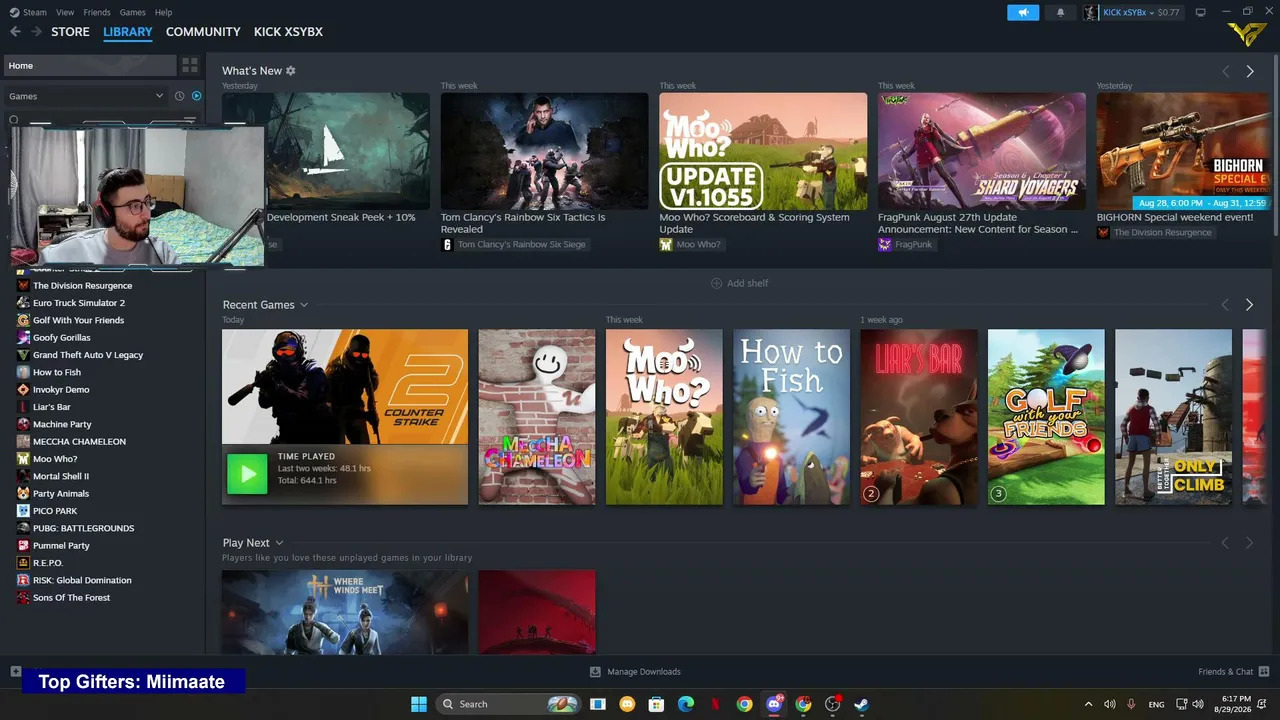Open the Liar's Bar recent game cover
This screenshot has width=1280, height=720.
click(919, 417)
